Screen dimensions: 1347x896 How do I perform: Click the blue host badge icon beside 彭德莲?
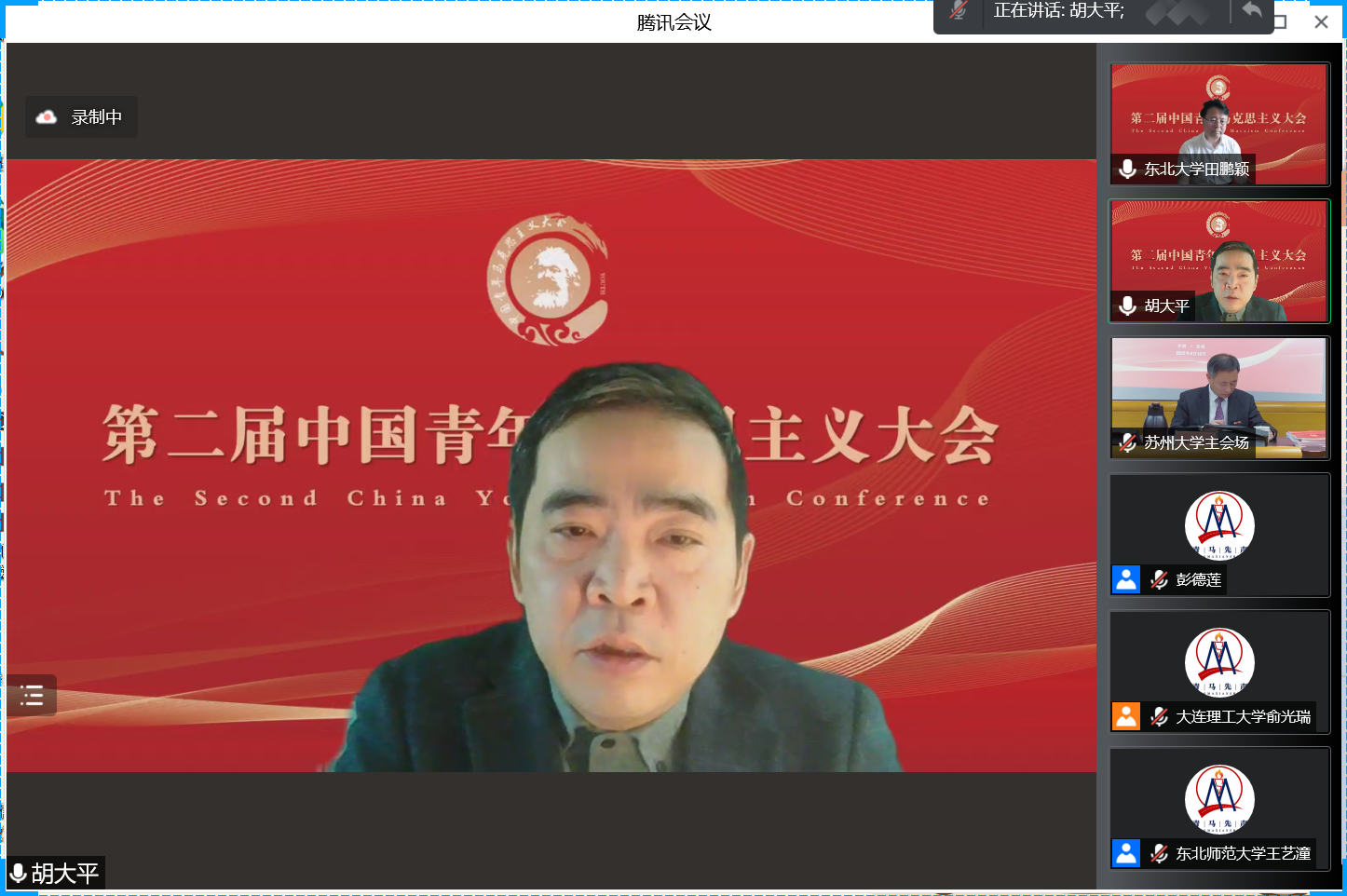point(1126,579)
